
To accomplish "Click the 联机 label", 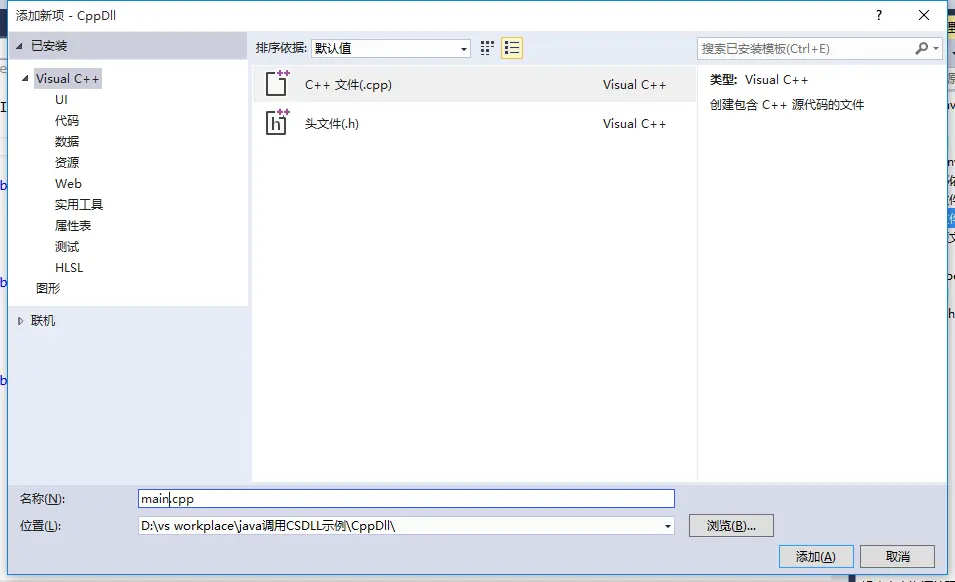I will pyautogui.click(x=43, y=321).
